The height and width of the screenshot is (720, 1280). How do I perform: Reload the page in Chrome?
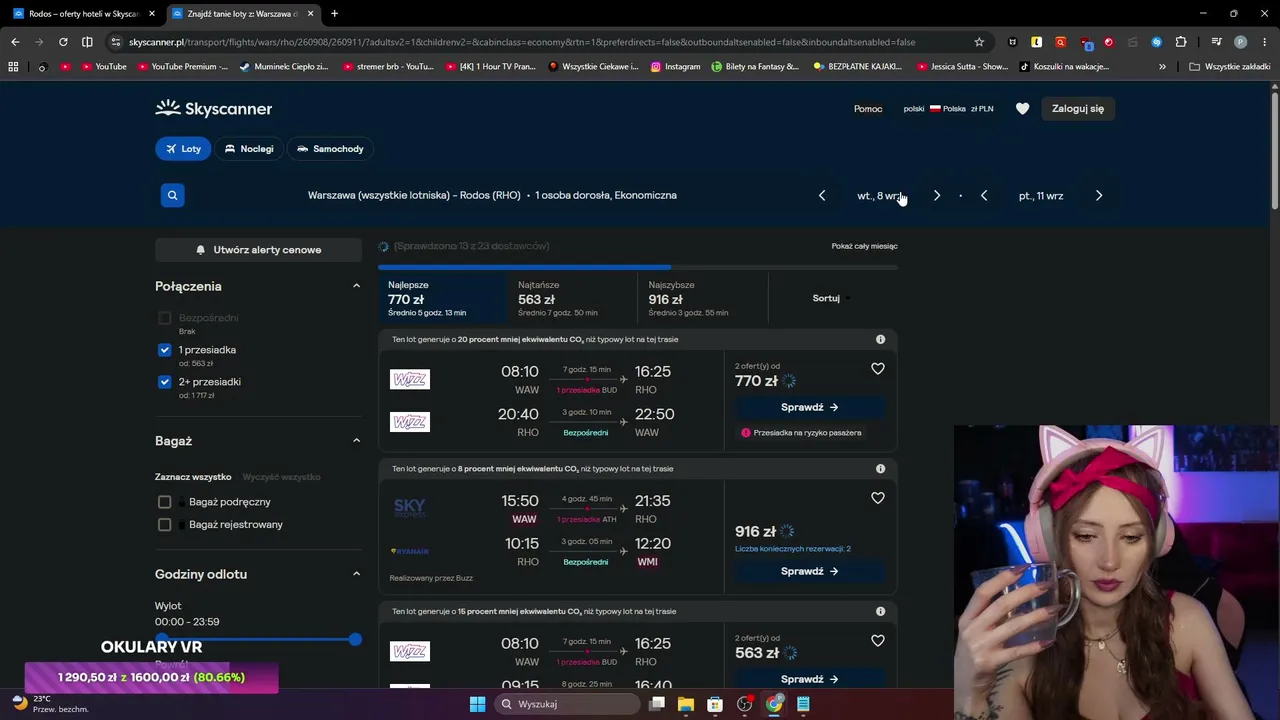tap(63, 42)
